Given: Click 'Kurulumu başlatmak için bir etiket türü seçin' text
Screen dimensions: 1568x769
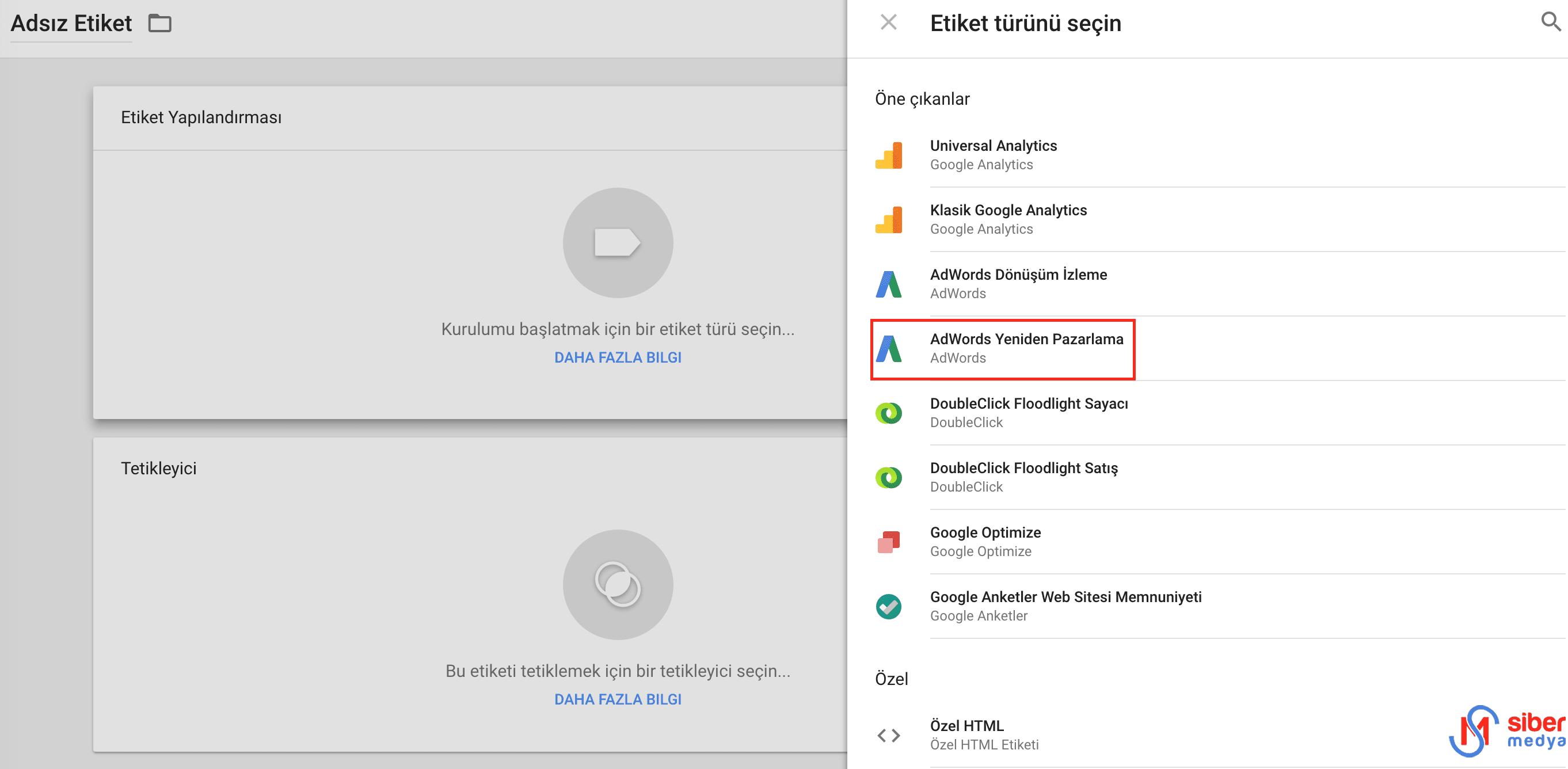Looking at the screenshot, I should tap(618, 329).
